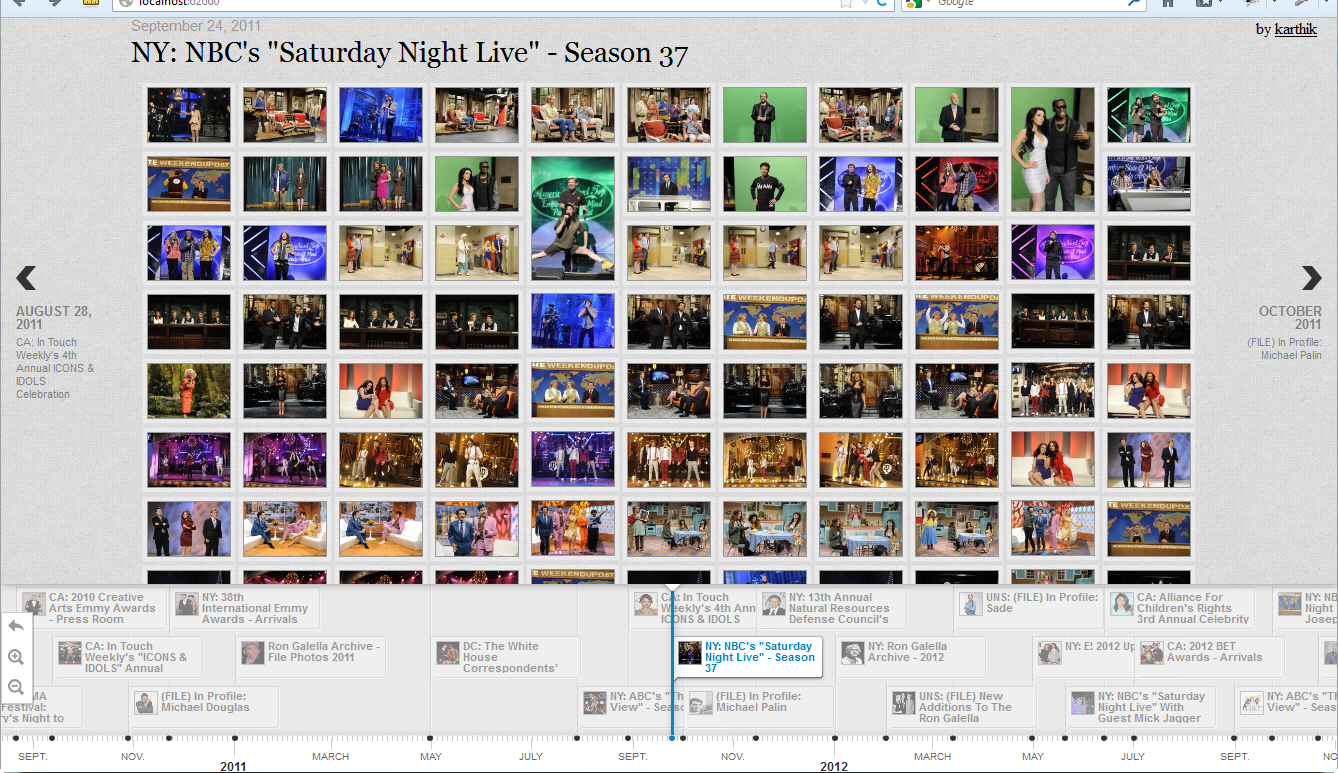This screenshot has height=773, width=1338.
Task: Open photo of woman in pink dress by teal curtain
Action: point(380,183)
